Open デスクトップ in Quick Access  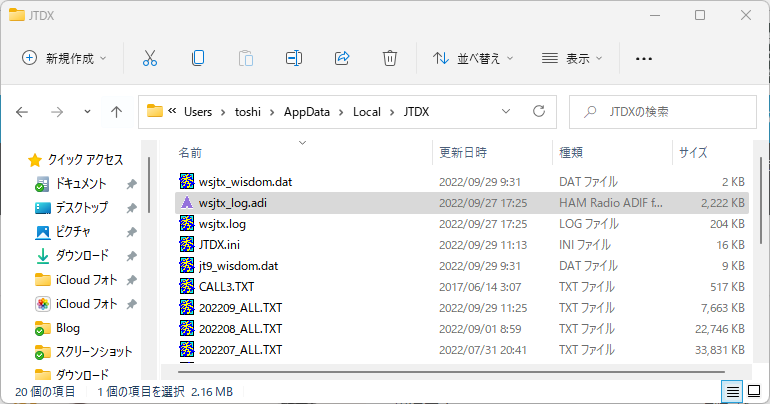[82, 208]
